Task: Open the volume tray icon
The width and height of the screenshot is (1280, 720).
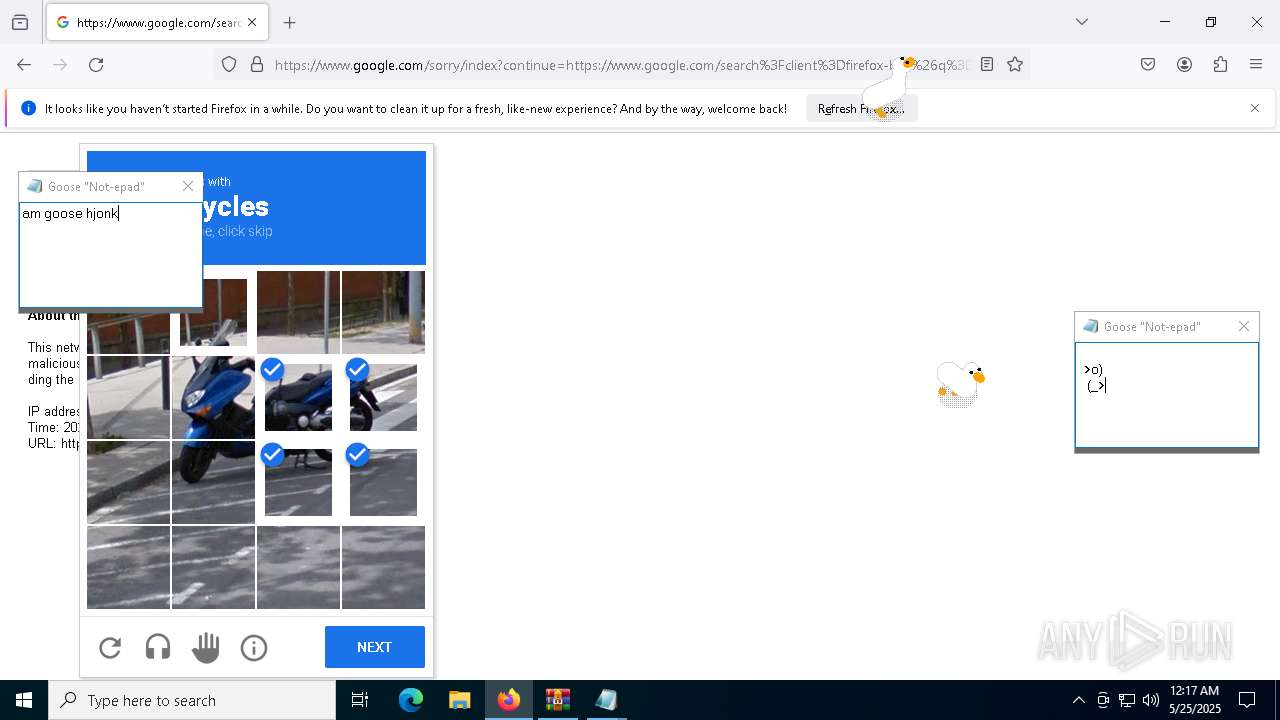Action: [1151, 700]
